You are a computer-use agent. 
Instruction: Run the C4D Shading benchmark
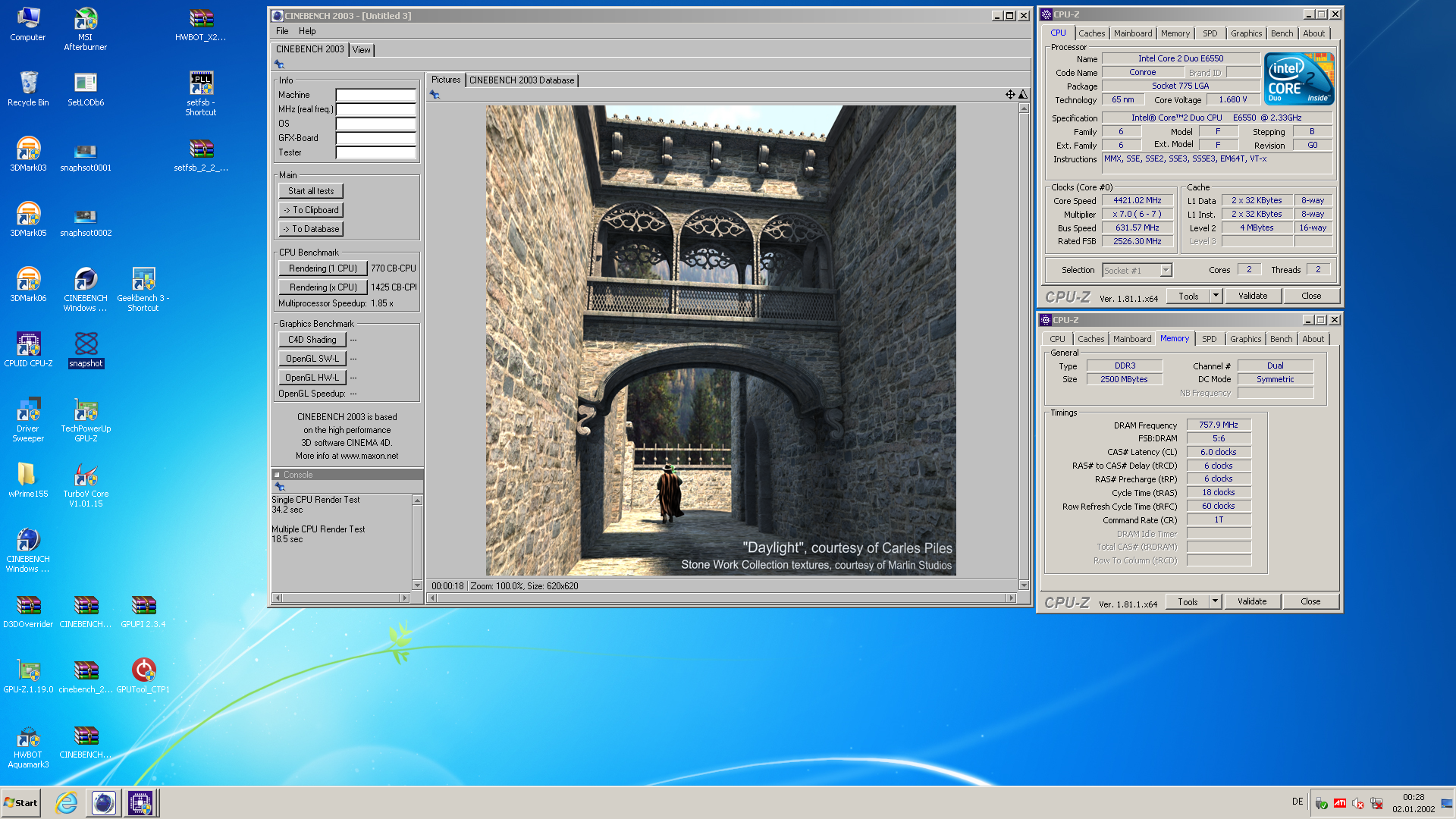click(x=312, y=340)
